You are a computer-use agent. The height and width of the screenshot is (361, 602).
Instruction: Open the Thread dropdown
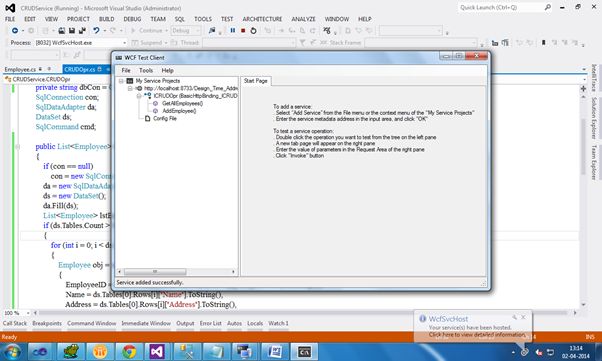pos(293,43)
